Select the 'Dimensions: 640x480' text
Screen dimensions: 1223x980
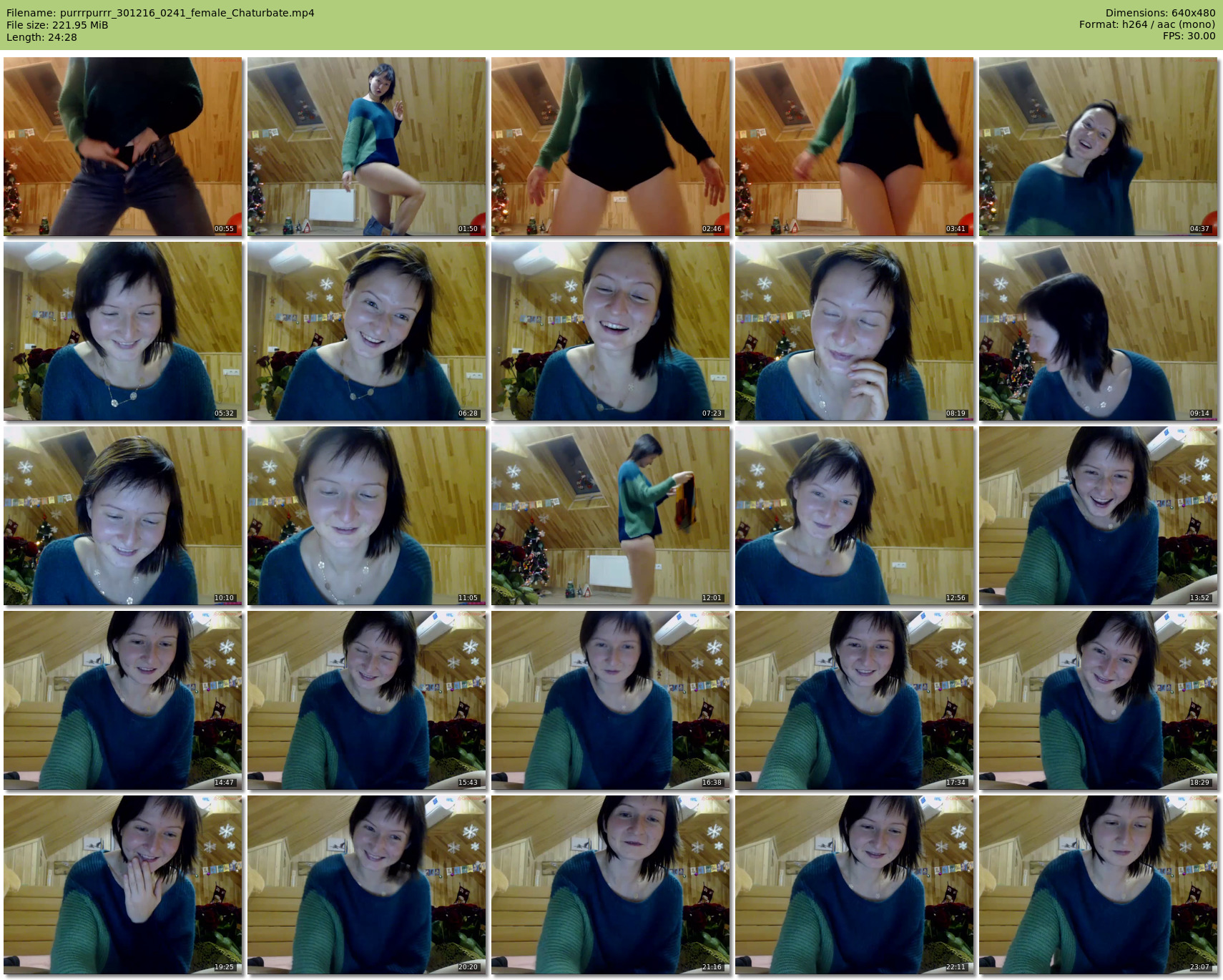tap(1160, 13)
